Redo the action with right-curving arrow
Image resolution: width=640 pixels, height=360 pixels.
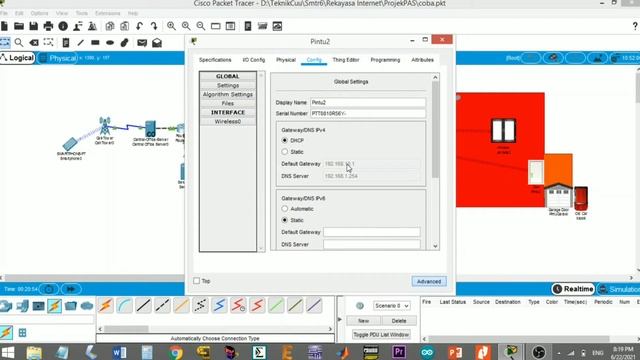(x=154, y=27)
